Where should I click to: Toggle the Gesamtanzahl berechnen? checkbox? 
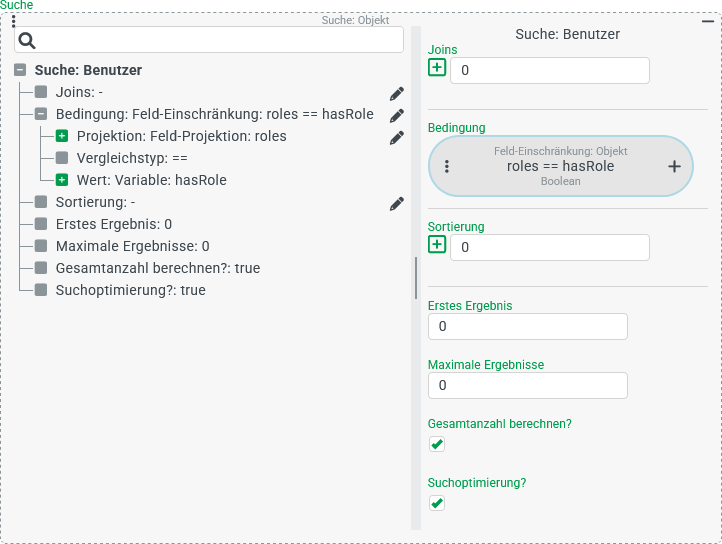(x=437, y=444)
